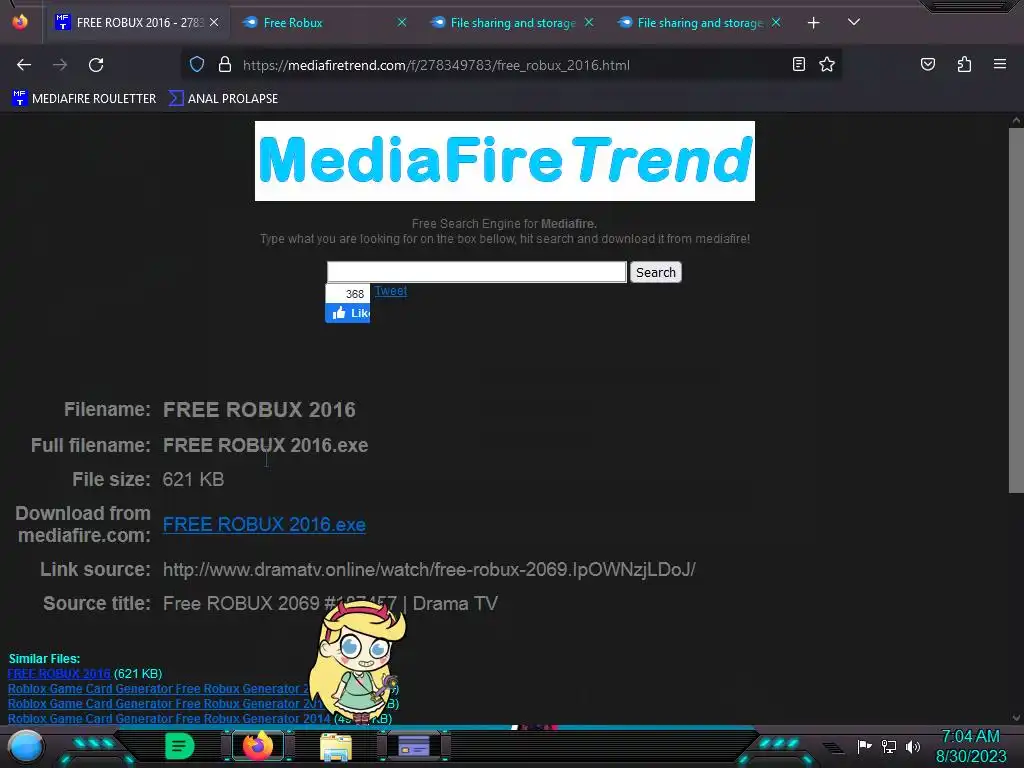Image resolution: width=1024 pixels, height=768 pixels.
Task: Click the scrollbar down arrow
Action: coord(1016,718)
